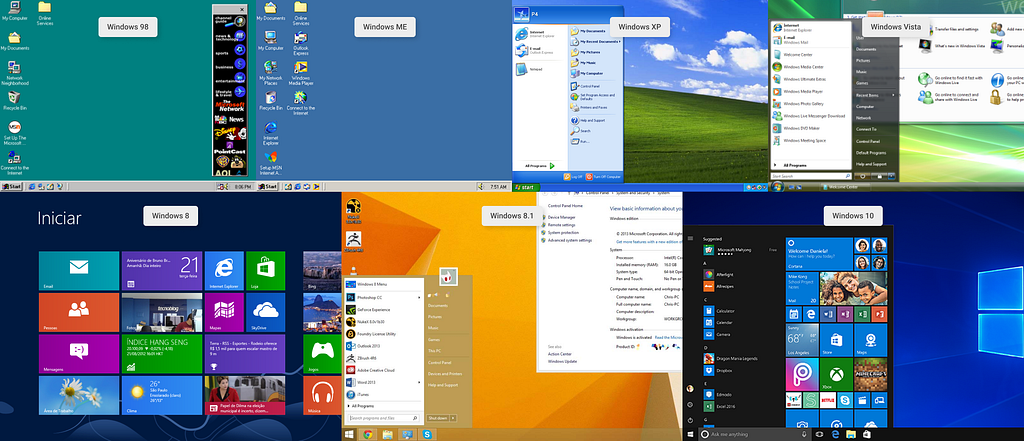Open Internet Explorer on Windows ME desktop
This screenshot has width=1024, height=441.
pos(270,133)
